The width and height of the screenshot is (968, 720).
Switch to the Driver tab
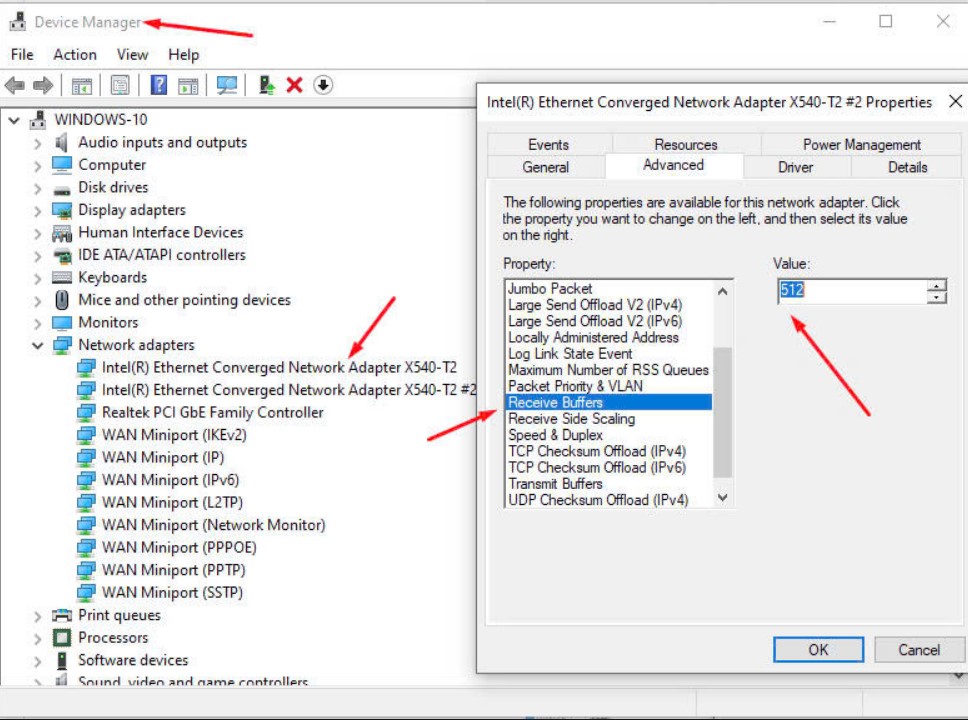click(x=796, y=167)
